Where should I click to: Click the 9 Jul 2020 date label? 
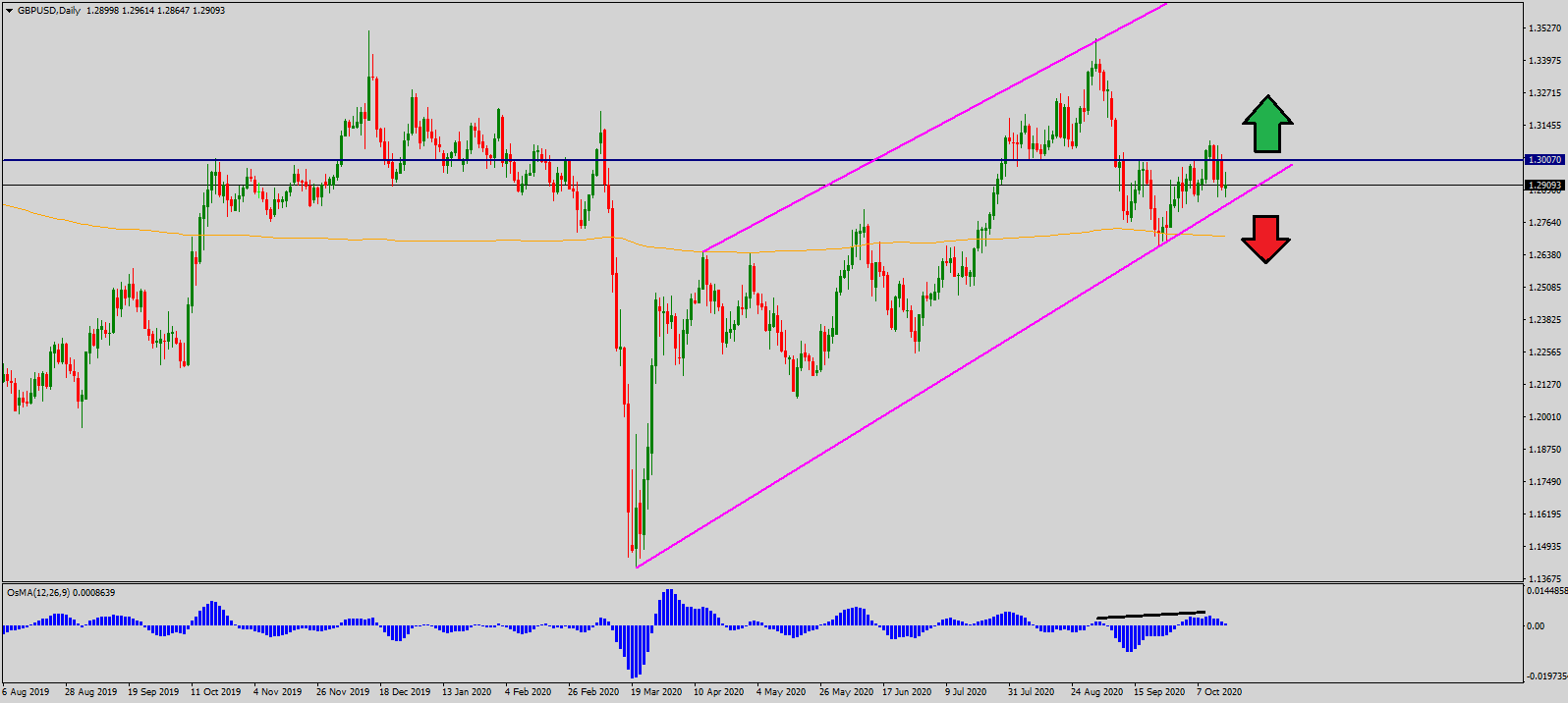(967, 692)
